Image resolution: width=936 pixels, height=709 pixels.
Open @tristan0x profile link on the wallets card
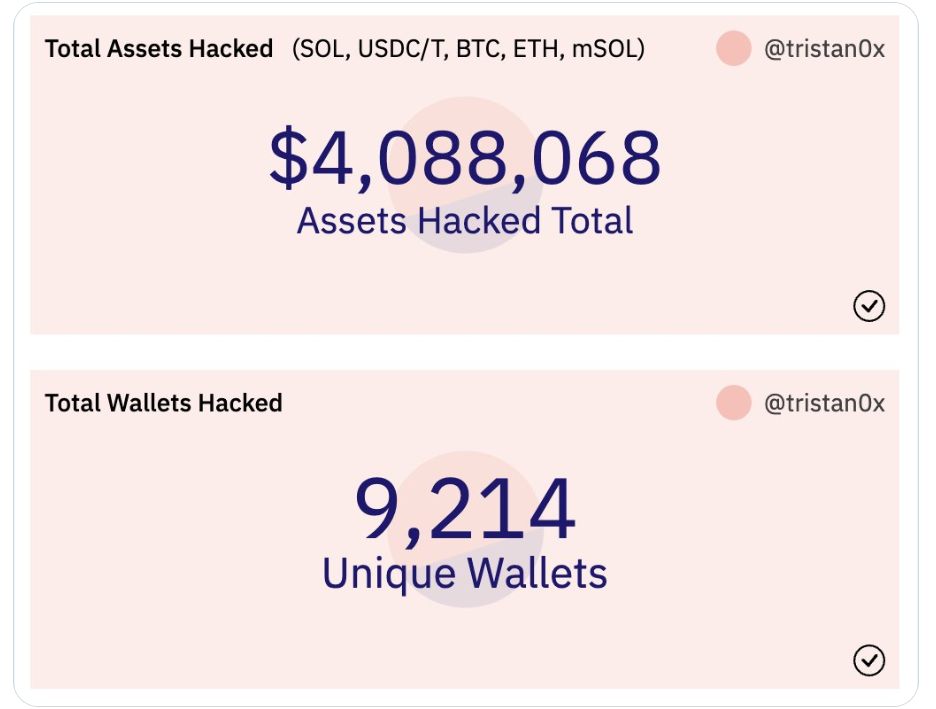(824, 403)
